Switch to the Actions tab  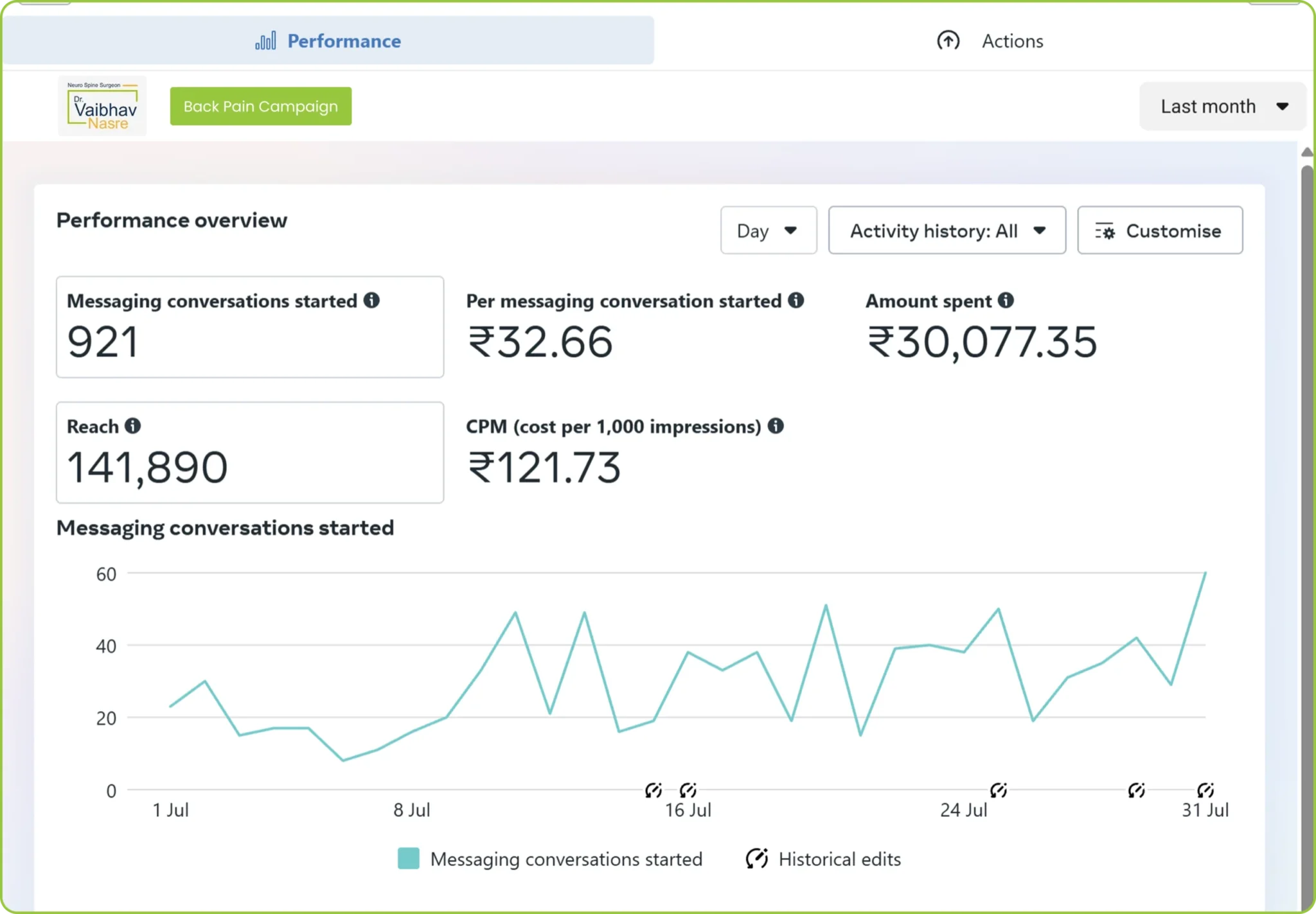[x=990, y=40]
